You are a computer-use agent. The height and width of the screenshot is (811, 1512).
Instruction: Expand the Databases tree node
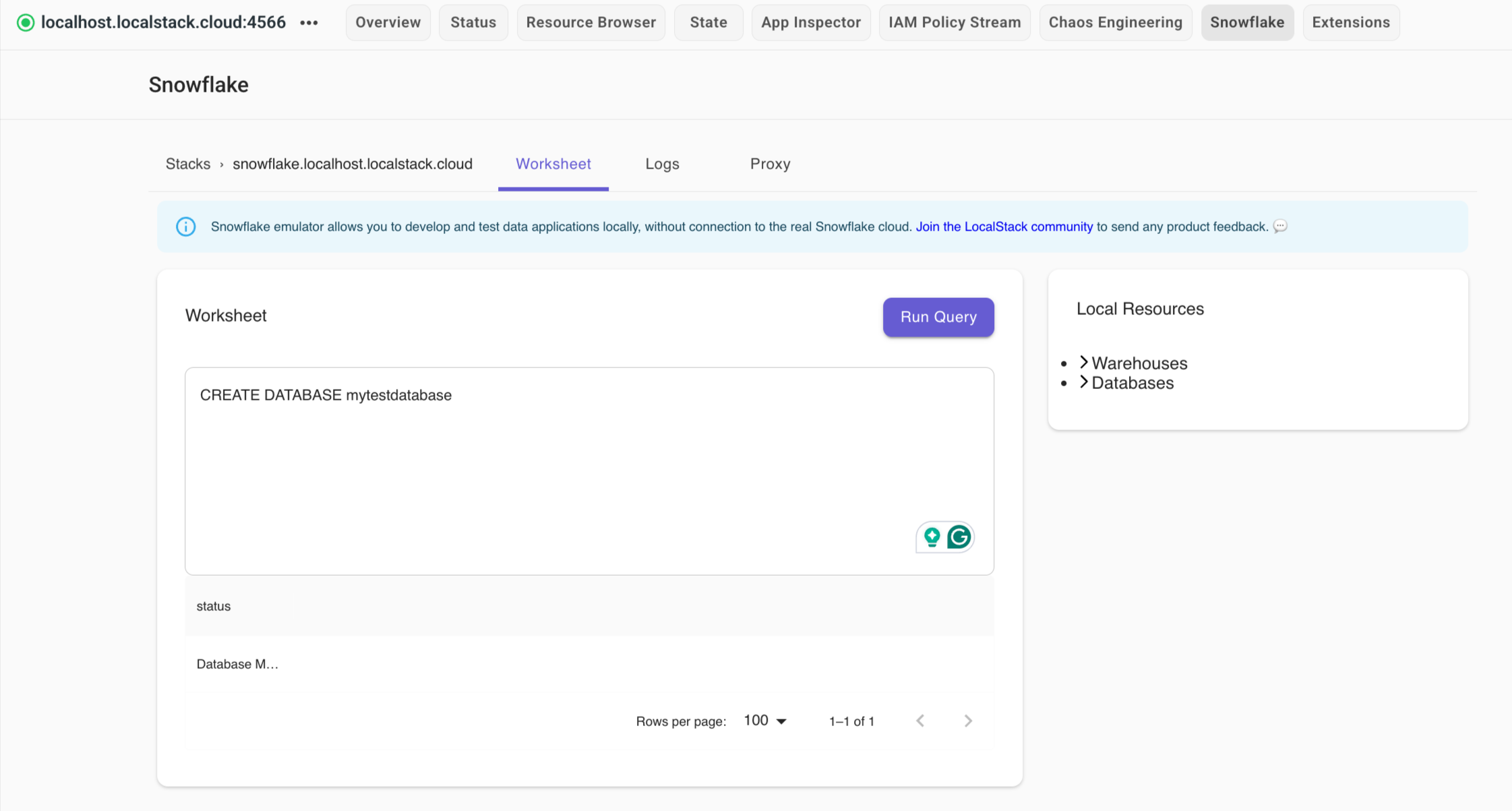tap(1084, 382)
